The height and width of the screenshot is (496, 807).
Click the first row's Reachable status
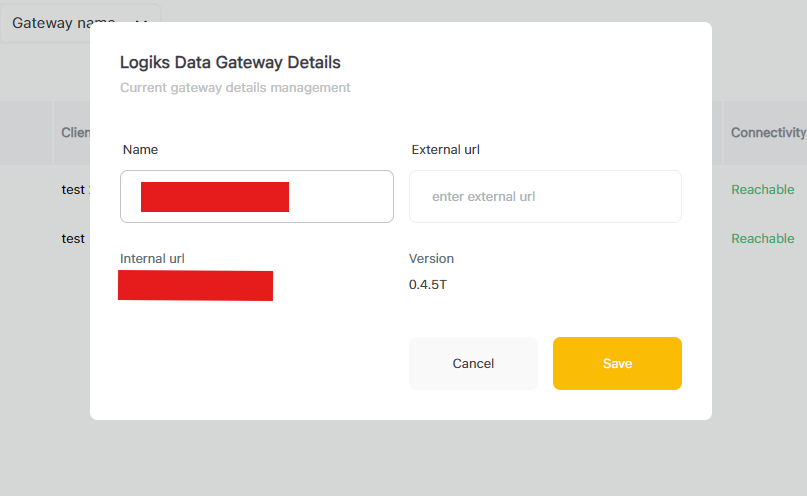coord(762,189)
